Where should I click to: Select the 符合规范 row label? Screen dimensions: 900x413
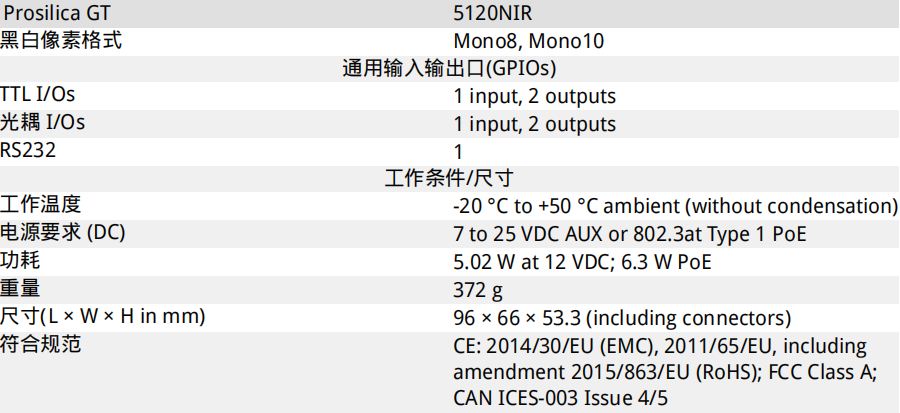[41, 344]
